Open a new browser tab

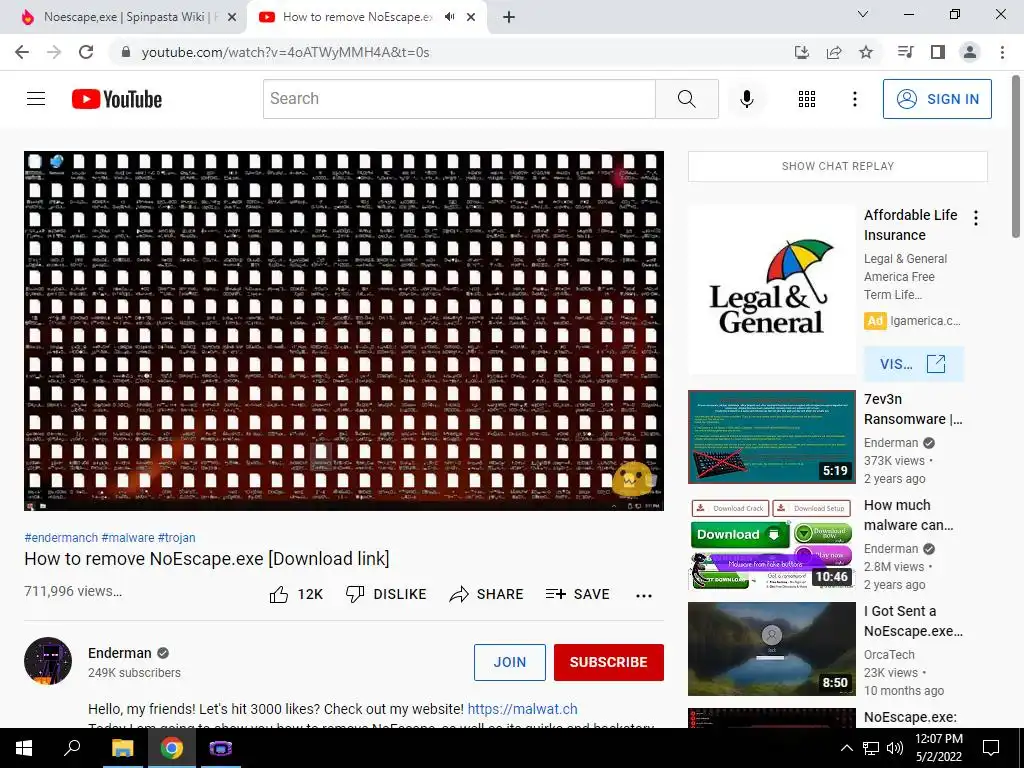[x=509, y=18]
